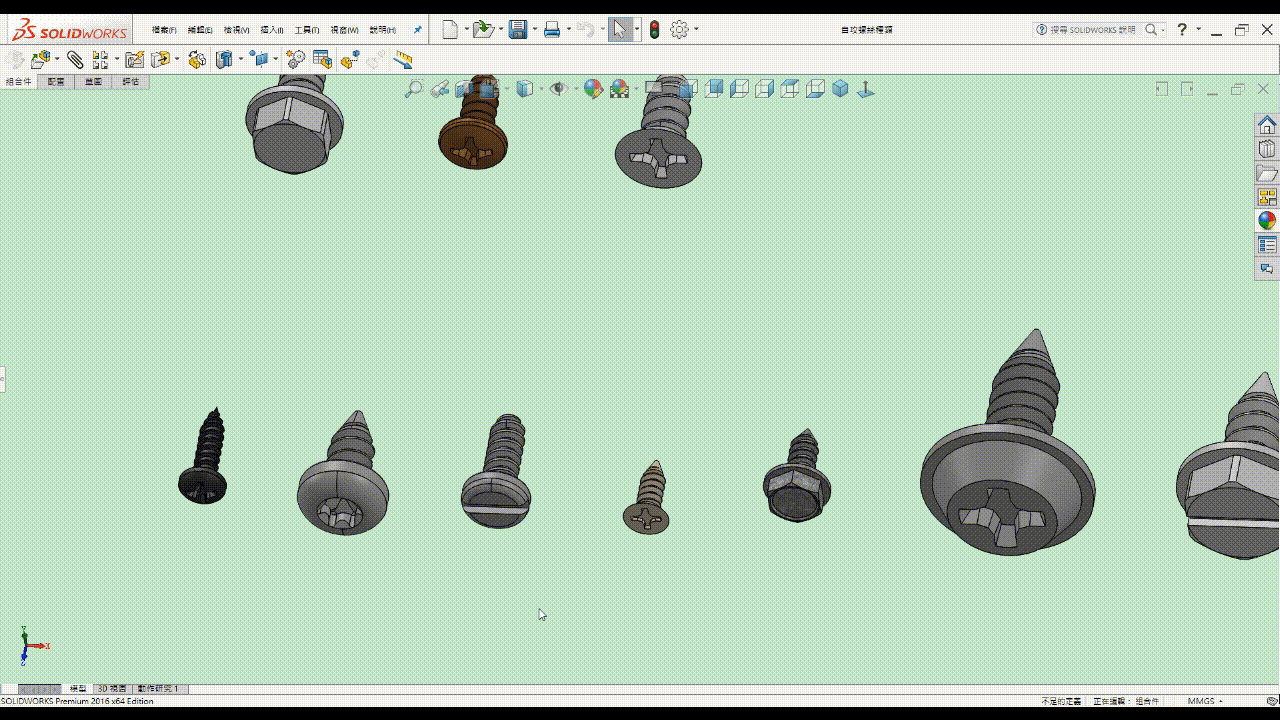Click the Home icon in task pane
The height and width of the screenshot is (720, 1280).
[1267, 125]
